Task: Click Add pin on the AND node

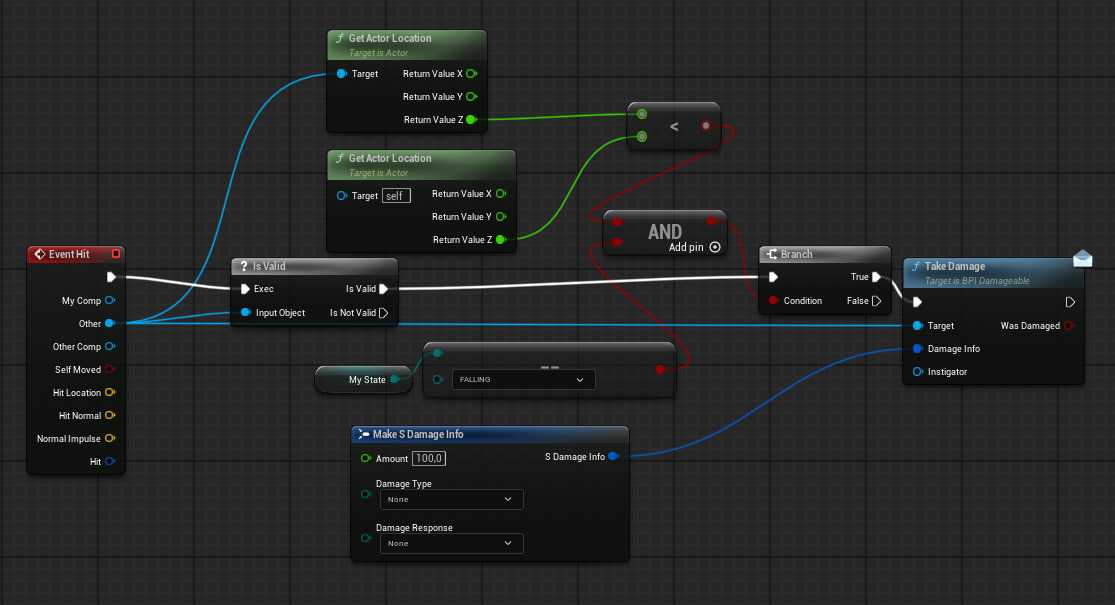Action: pos(694,247)
